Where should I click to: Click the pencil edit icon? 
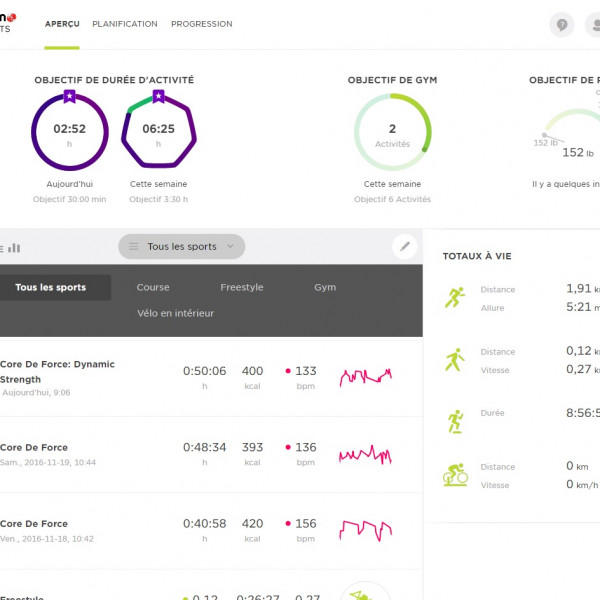click(x=405, y=246)
